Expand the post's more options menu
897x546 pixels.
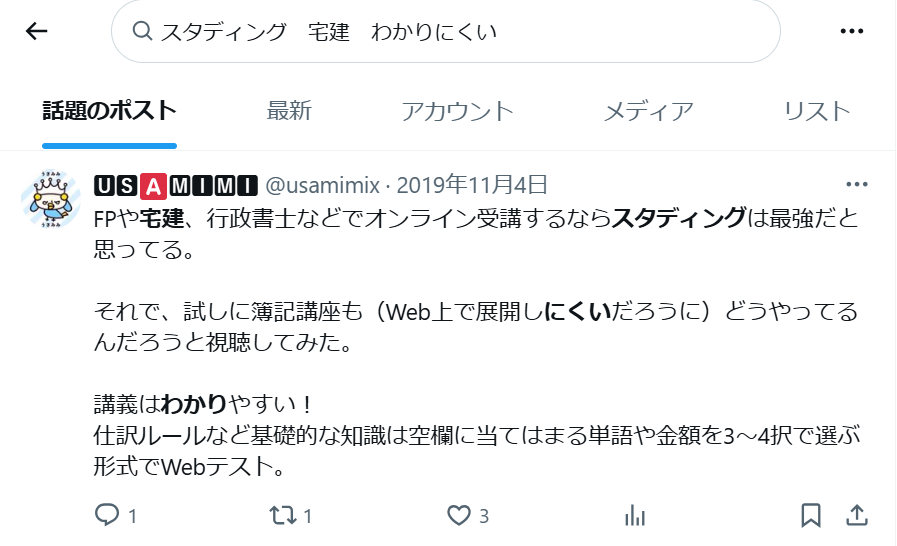pos(856,184)
